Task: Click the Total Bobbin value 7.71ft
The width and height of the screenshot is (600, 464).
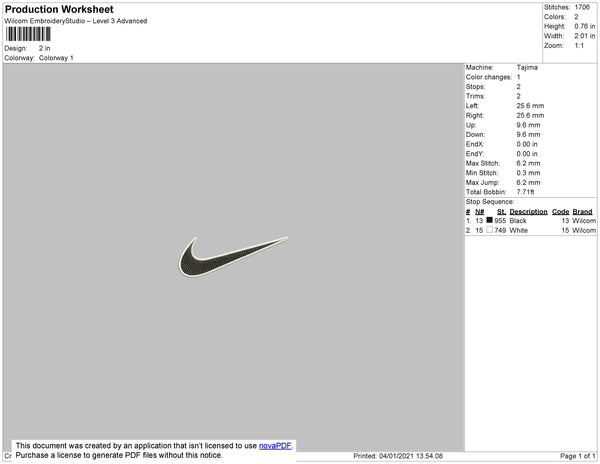Action: tap(525, 192)
